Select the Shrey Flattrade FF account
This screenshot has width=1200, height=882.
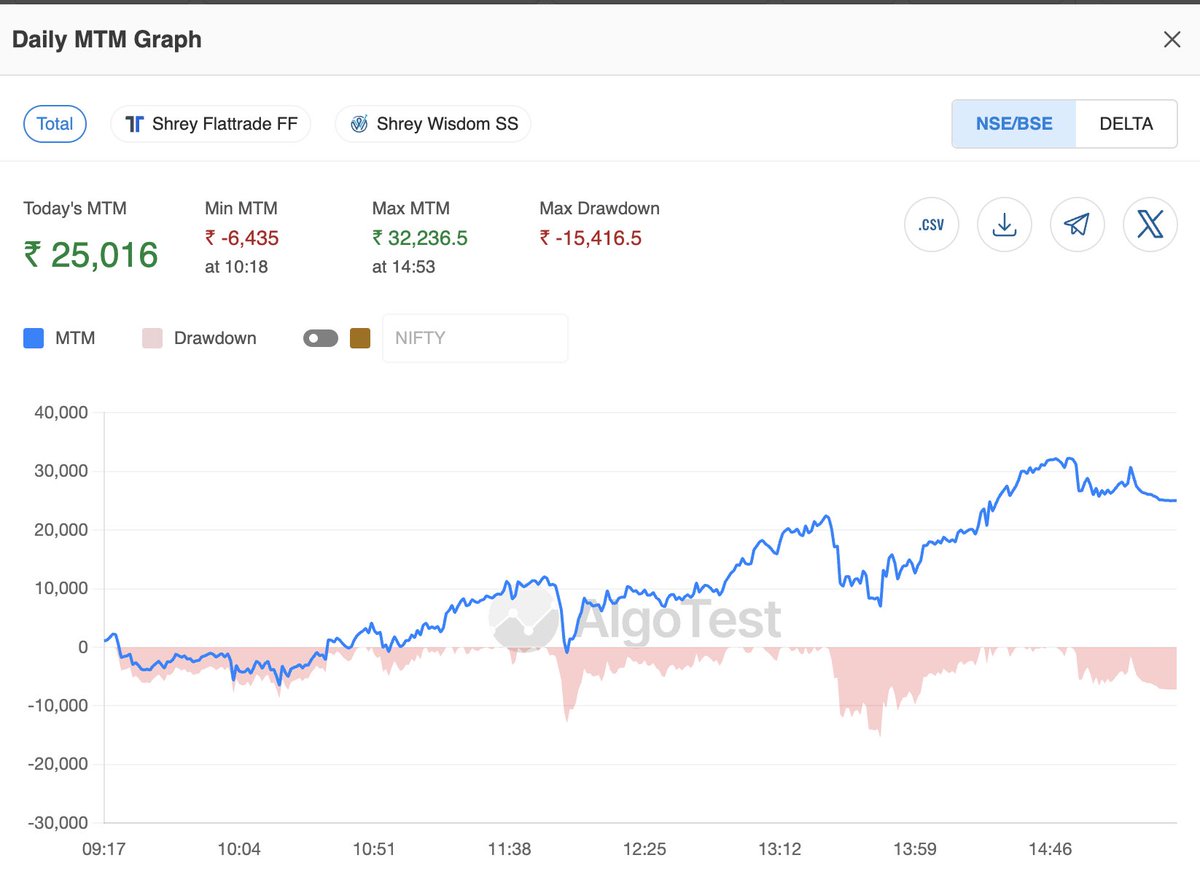pos(210,124)
